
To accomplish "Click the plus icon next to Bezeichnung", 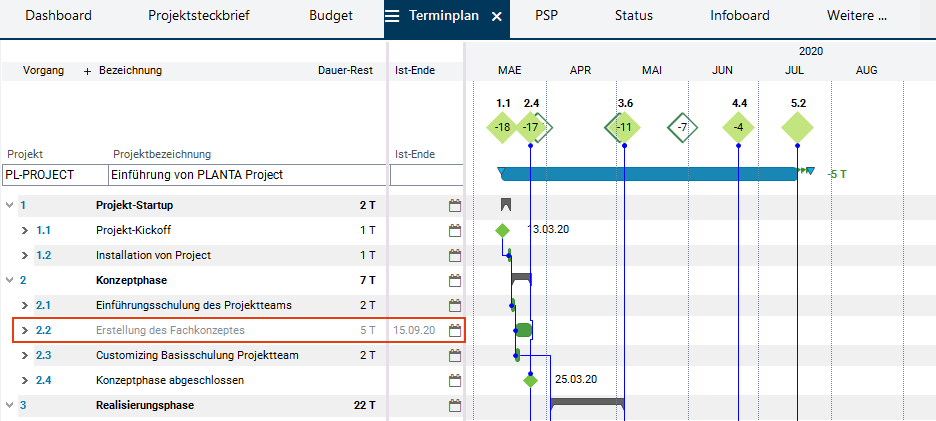I will (x=87, y=71).
